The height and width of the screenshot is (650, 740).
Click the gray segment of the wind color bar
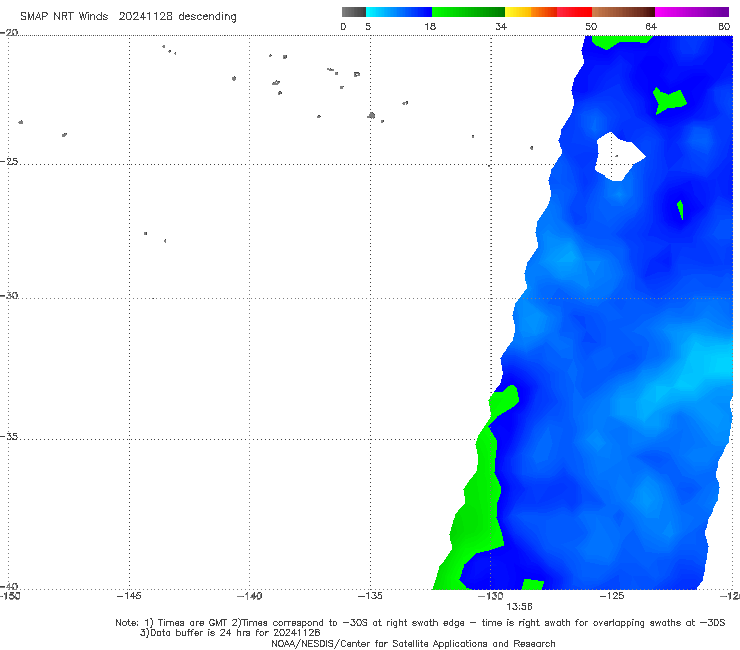(353, 12)
